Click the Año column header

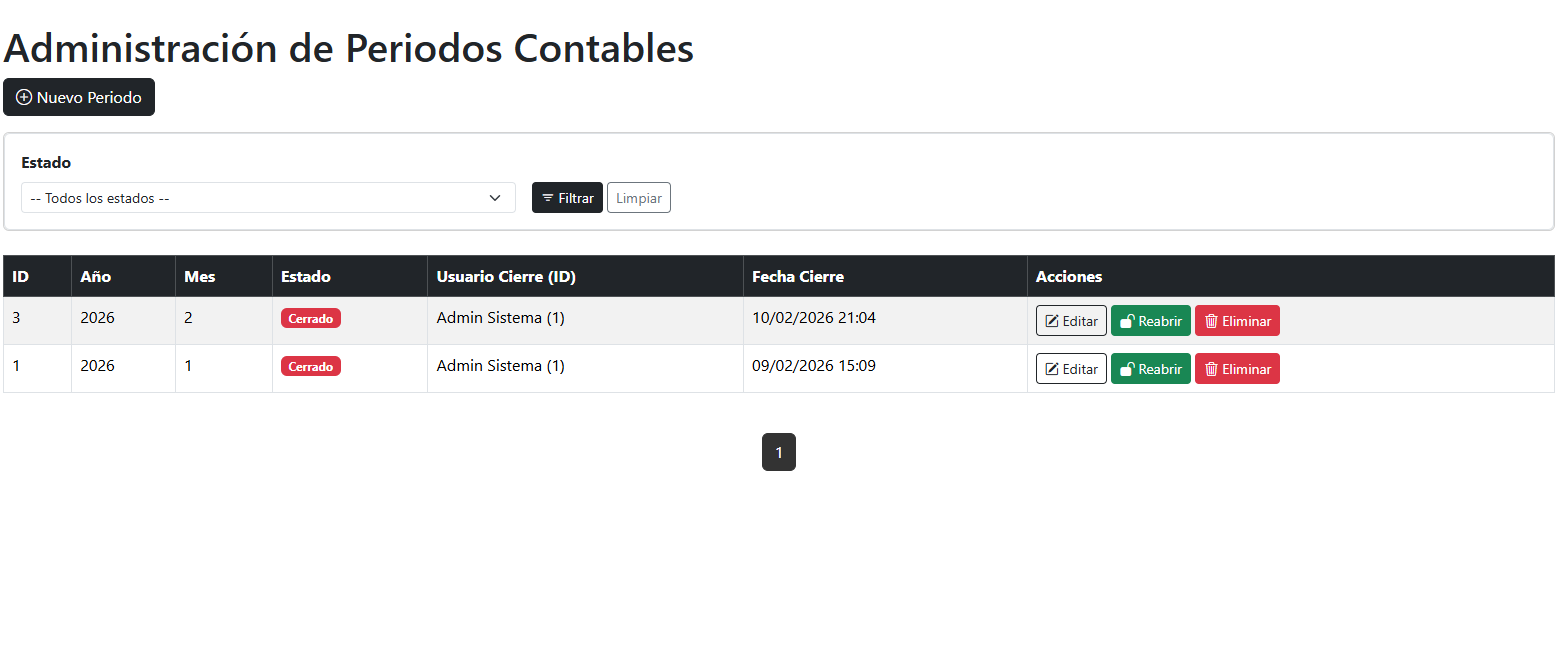click(x=96, y=277)
